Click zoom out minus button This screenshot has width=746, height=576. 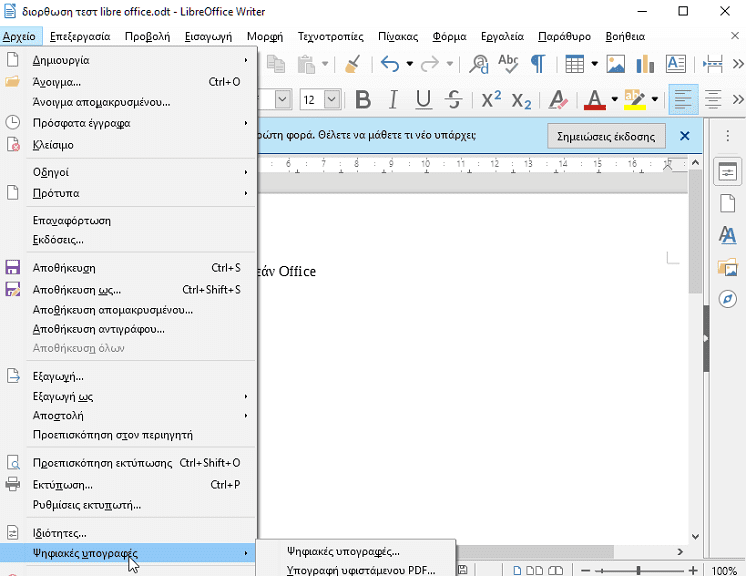click(586, 570)
